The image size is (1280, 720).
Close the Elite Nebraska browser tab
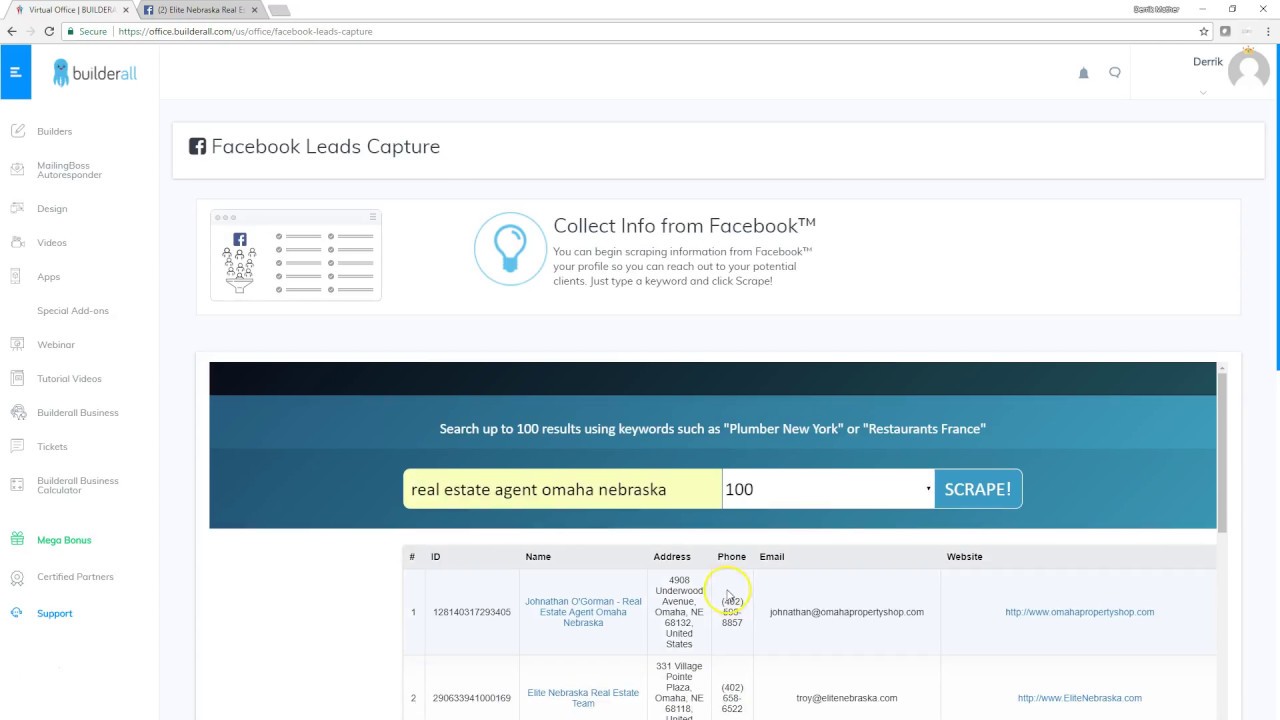click(x=255, y=10)
